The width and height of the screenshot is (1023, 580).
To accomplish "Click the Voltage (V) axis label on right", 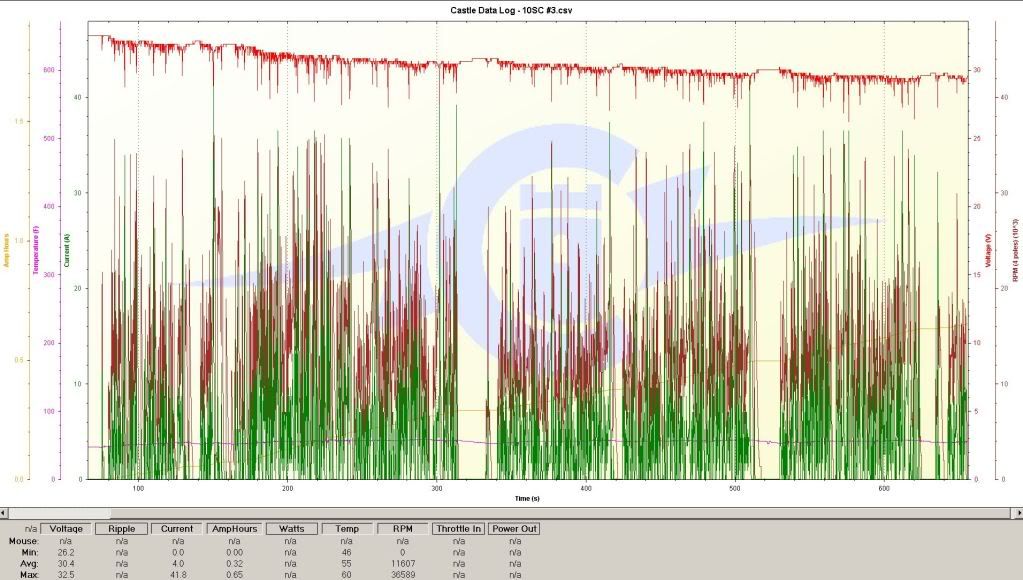I will pyautogui.click(x=988, y=250).
